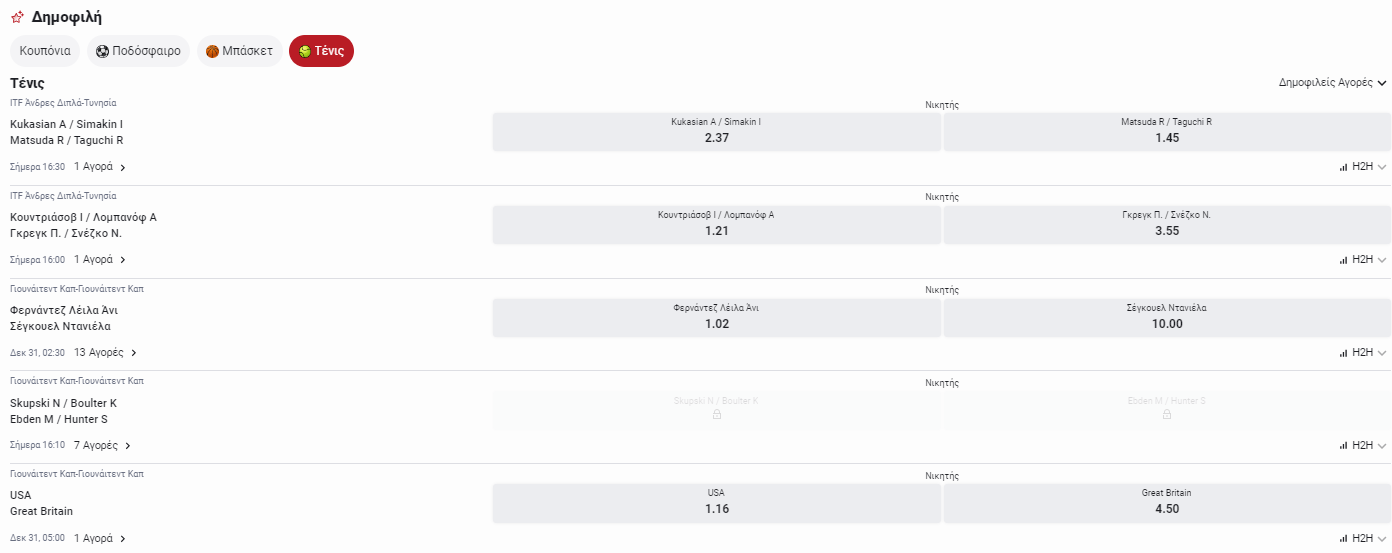Select the Μπάσκετ tab
The image size is (1392, 553).
(x=239, y=51)
